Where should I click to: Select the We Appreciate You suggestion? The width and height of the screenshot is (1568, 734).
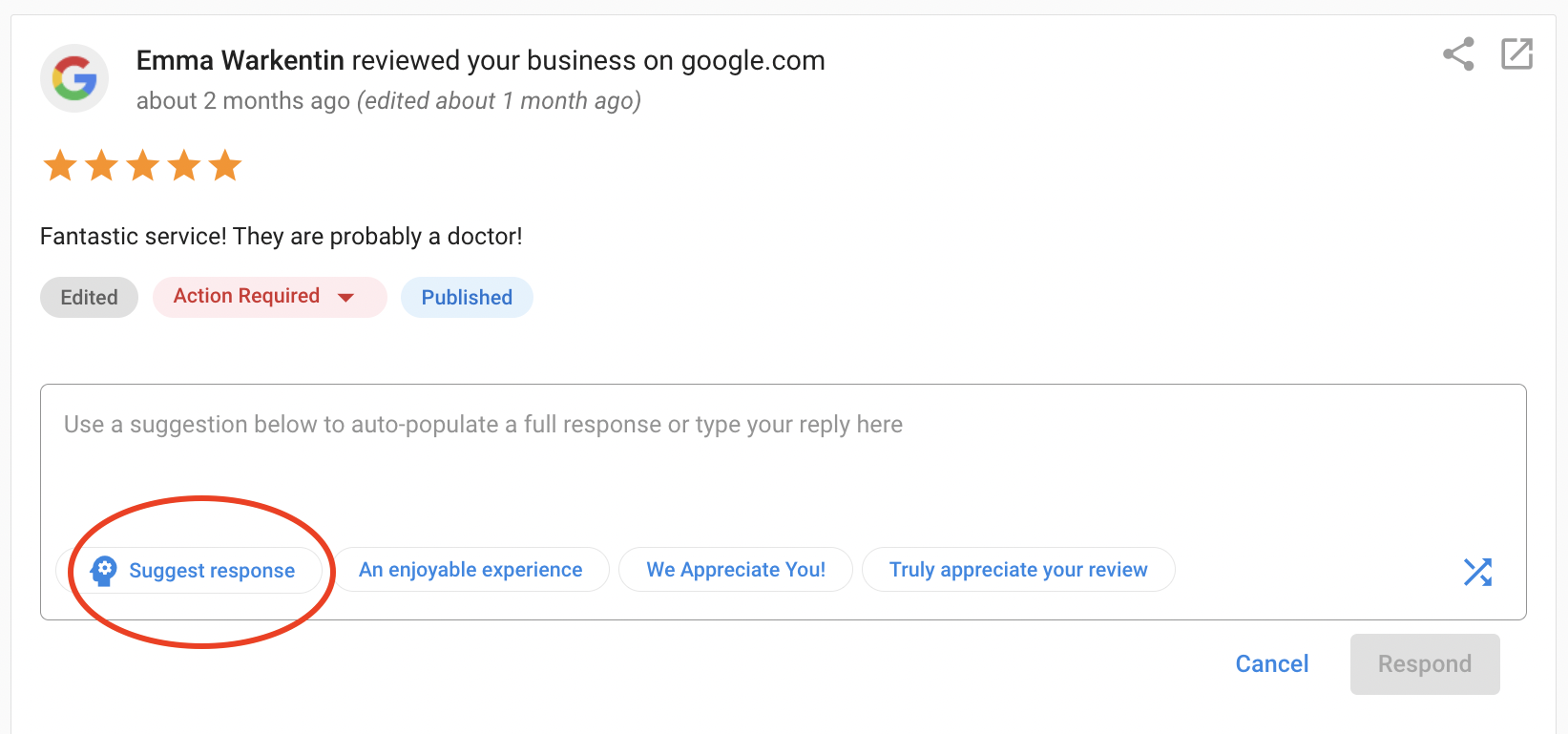coord(735,569)
